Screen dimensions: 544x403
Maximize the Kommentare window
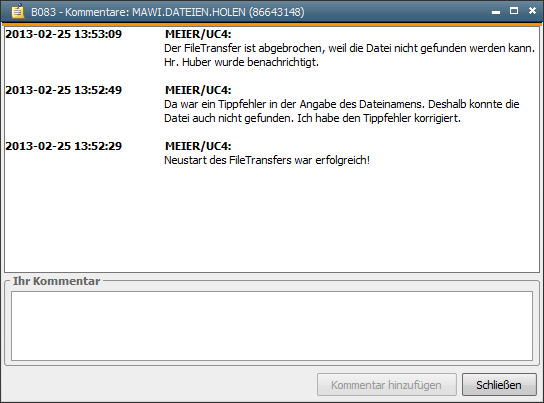coord(514,11)
